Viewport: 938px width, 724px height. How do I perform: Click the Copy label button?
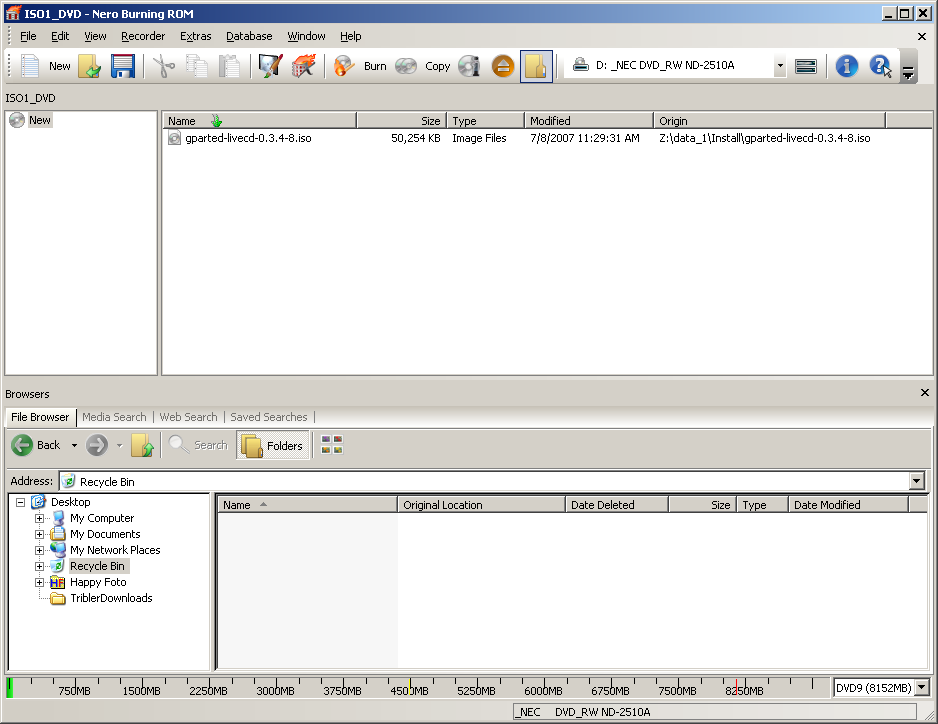(x=437, y=66)
